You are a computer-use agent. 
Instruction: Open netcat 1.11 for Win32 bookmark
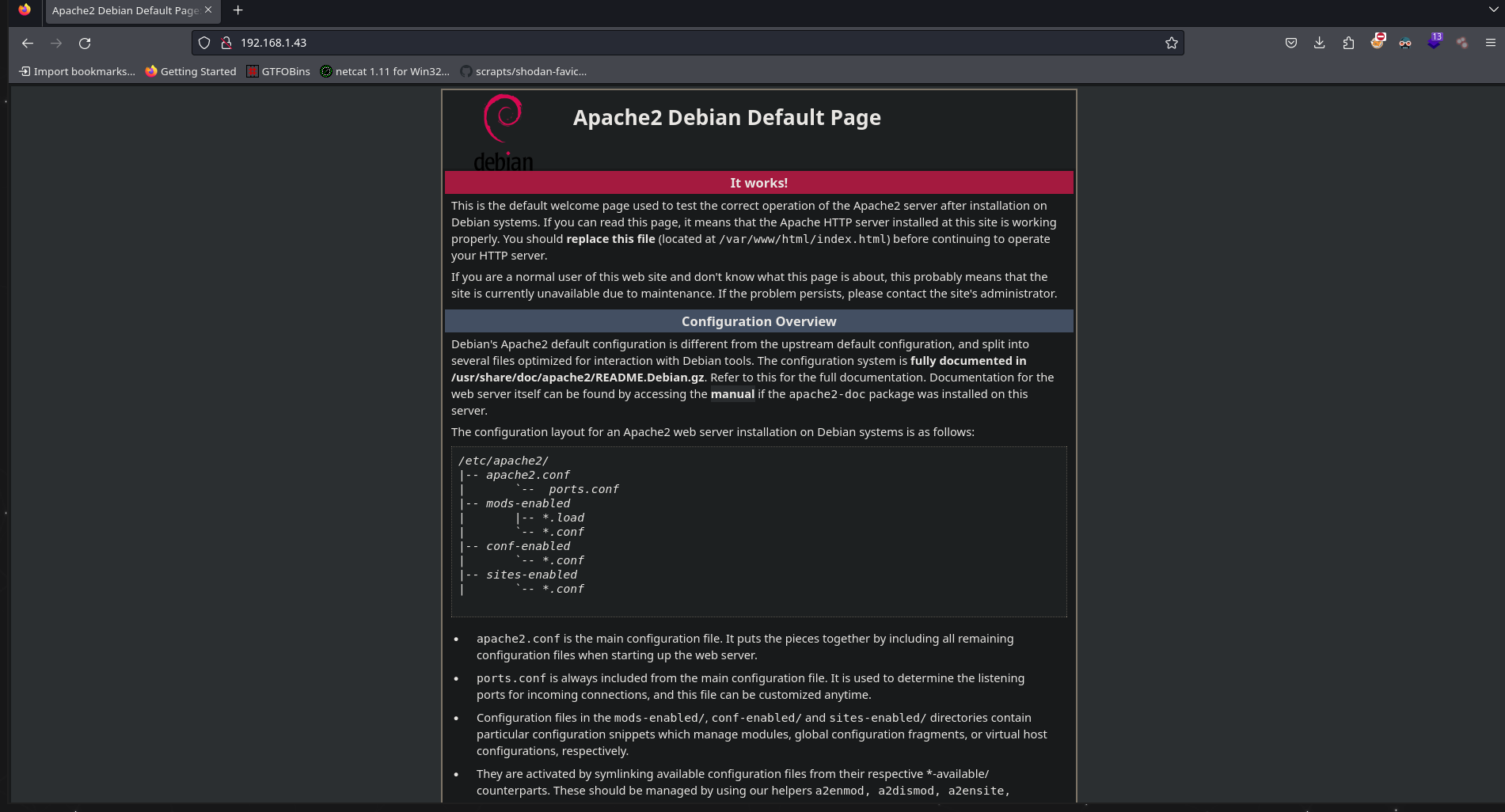385,71
